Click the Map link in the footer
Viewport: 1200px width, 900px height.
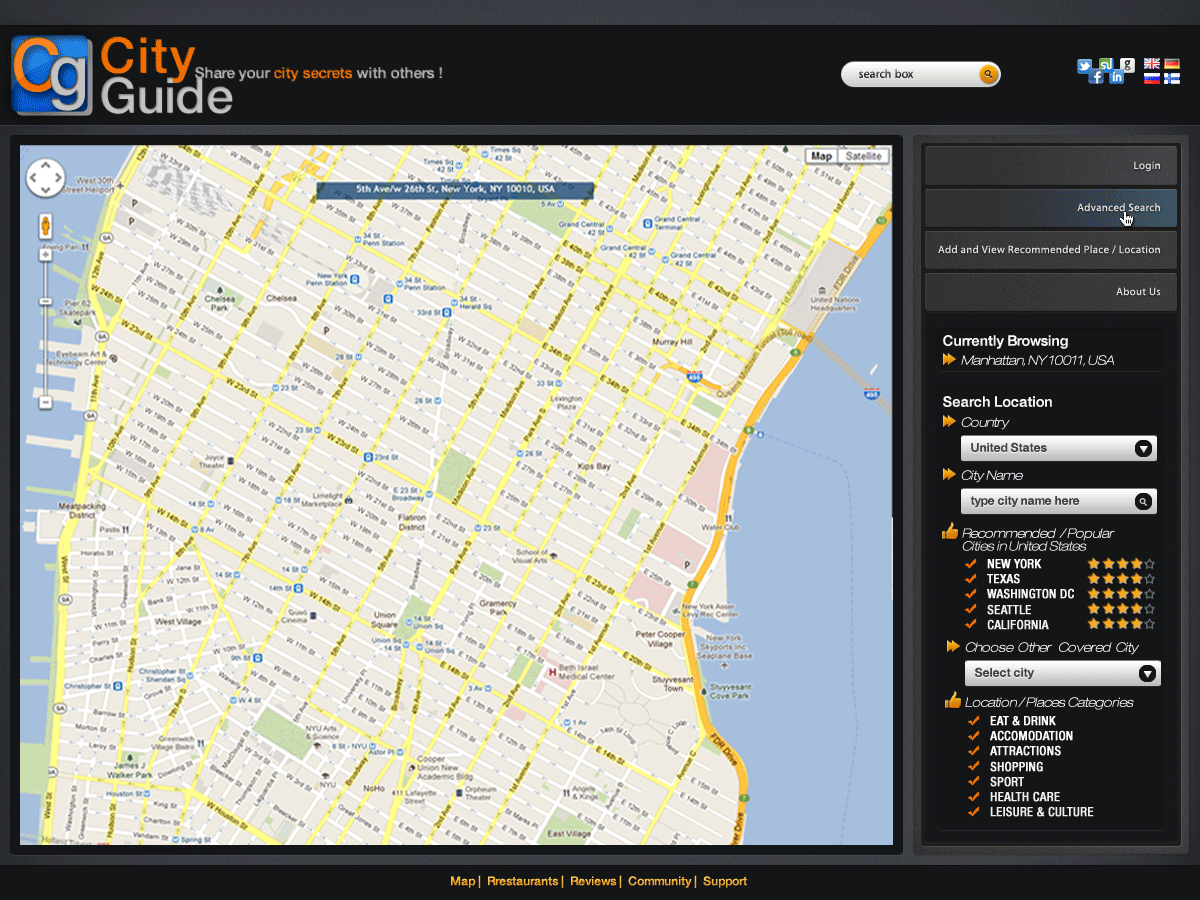click(x=462, y=881)
